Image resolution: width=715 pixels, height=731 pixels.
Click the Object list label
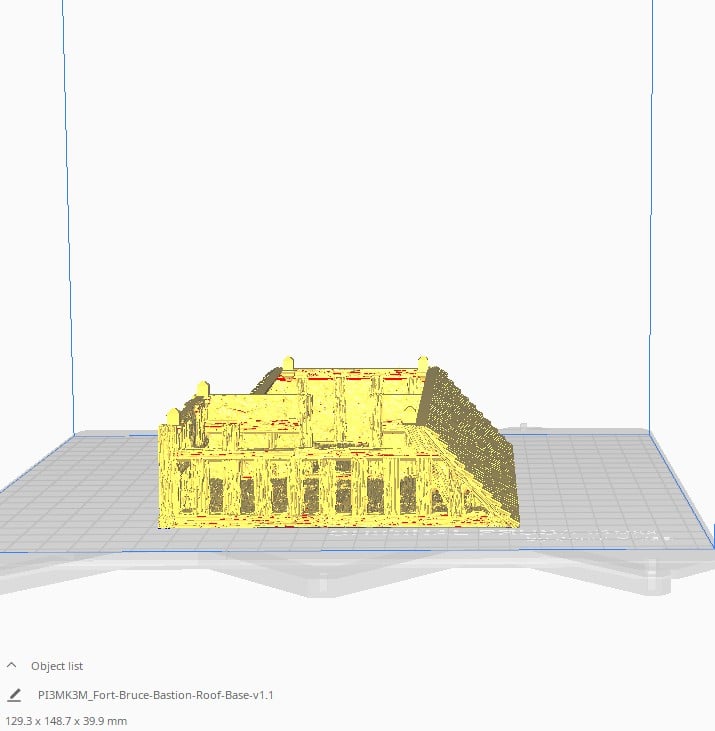tap(57, 666)
